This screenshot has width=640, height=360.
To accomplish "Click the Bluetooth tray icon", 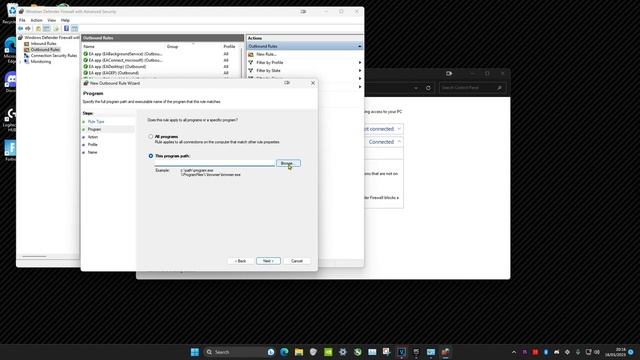I will coord(546,352).
